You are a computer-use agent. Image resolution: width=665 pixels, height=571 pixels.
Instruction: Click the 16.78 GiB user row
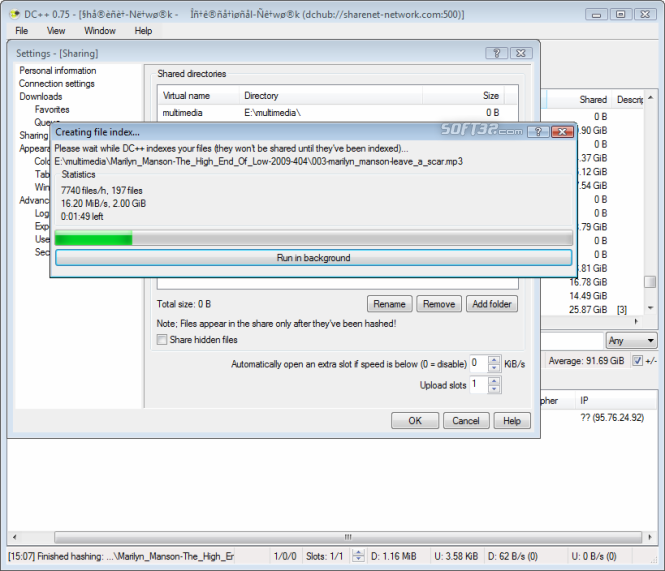[592, 282]
